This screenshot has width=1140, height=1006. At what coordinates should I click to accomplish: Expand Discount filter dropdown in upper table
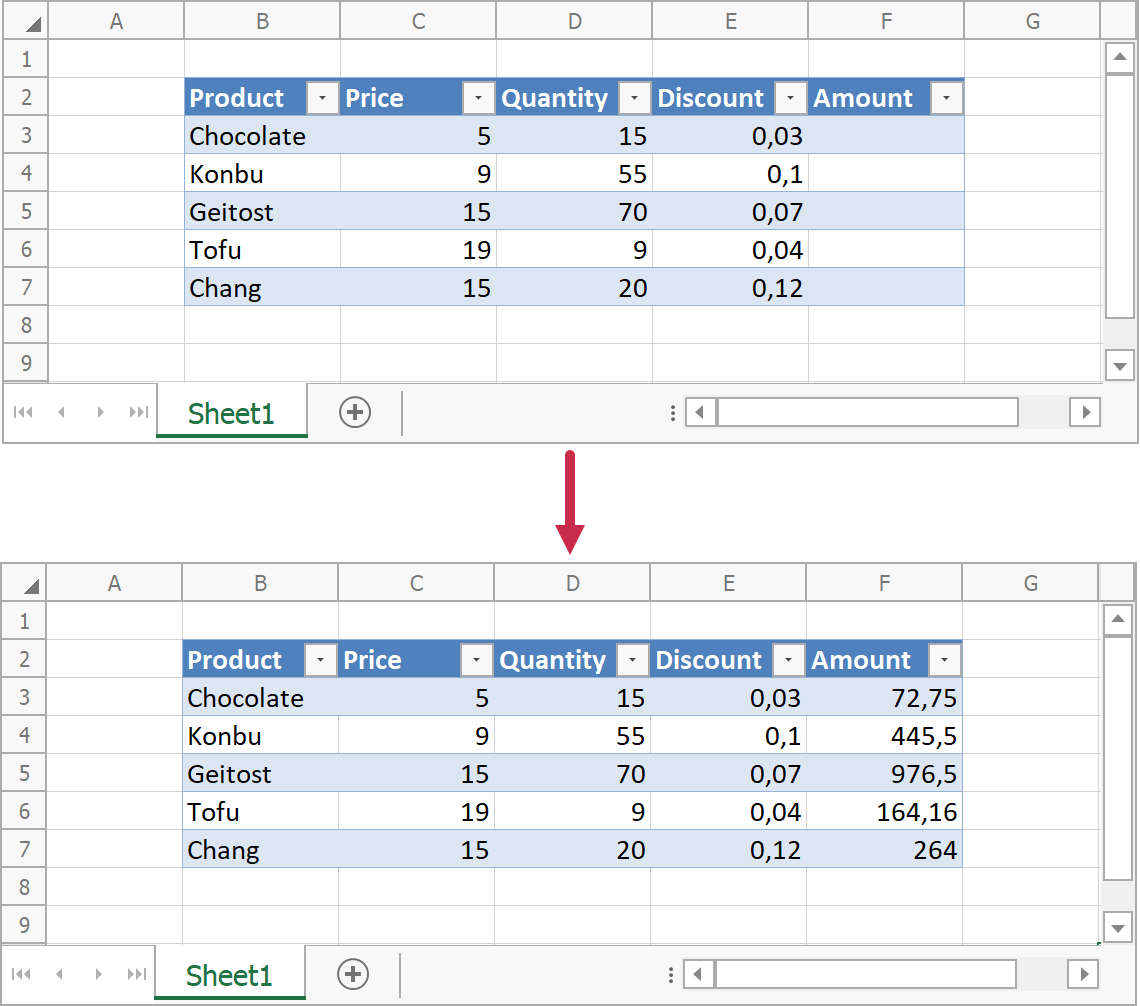point(790,98)
